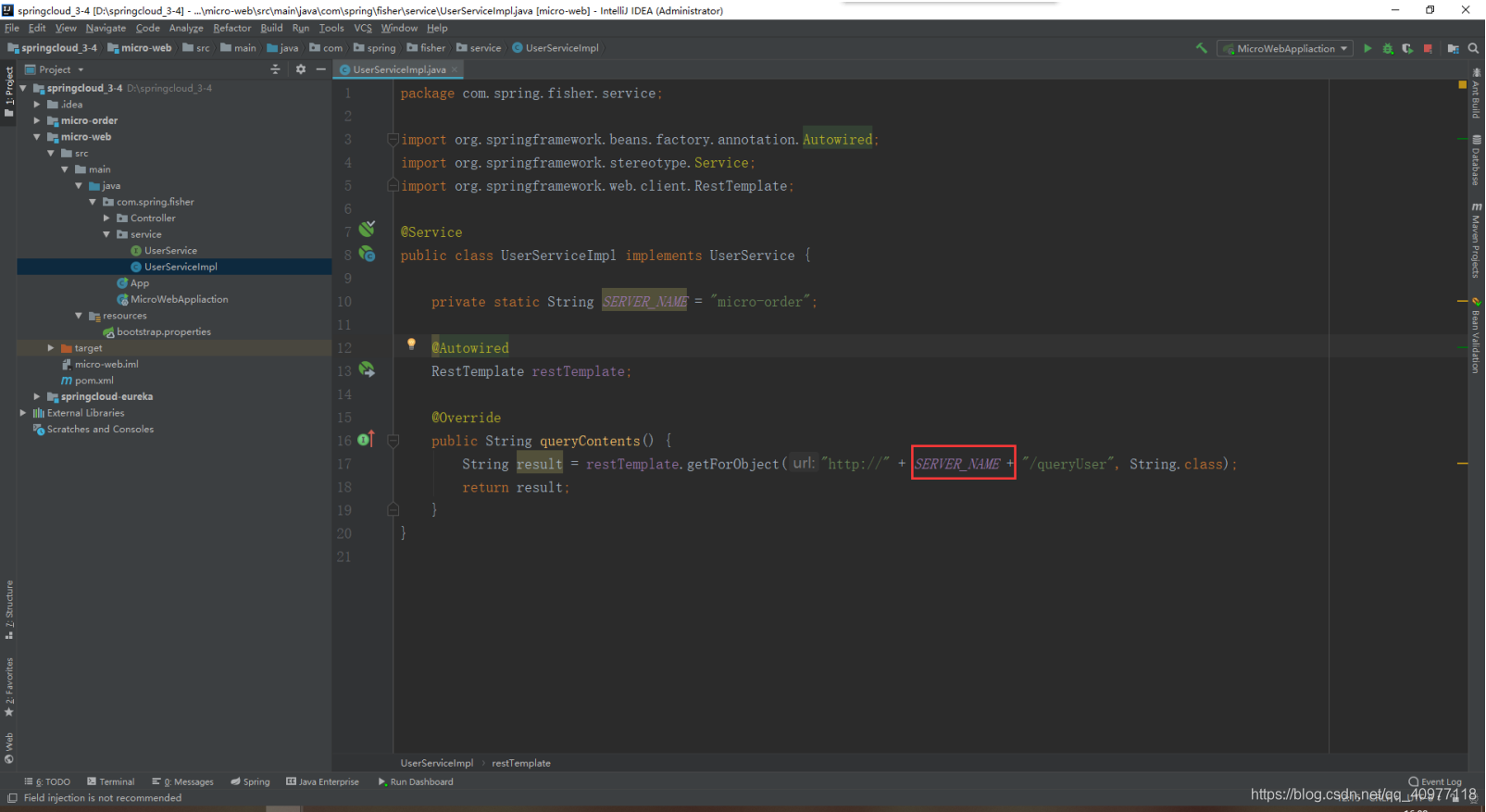This screenshot has height=812, width=1486.
Task: Click the micro-web breadcrumb in navigation bar
Action: coord(140,48)
